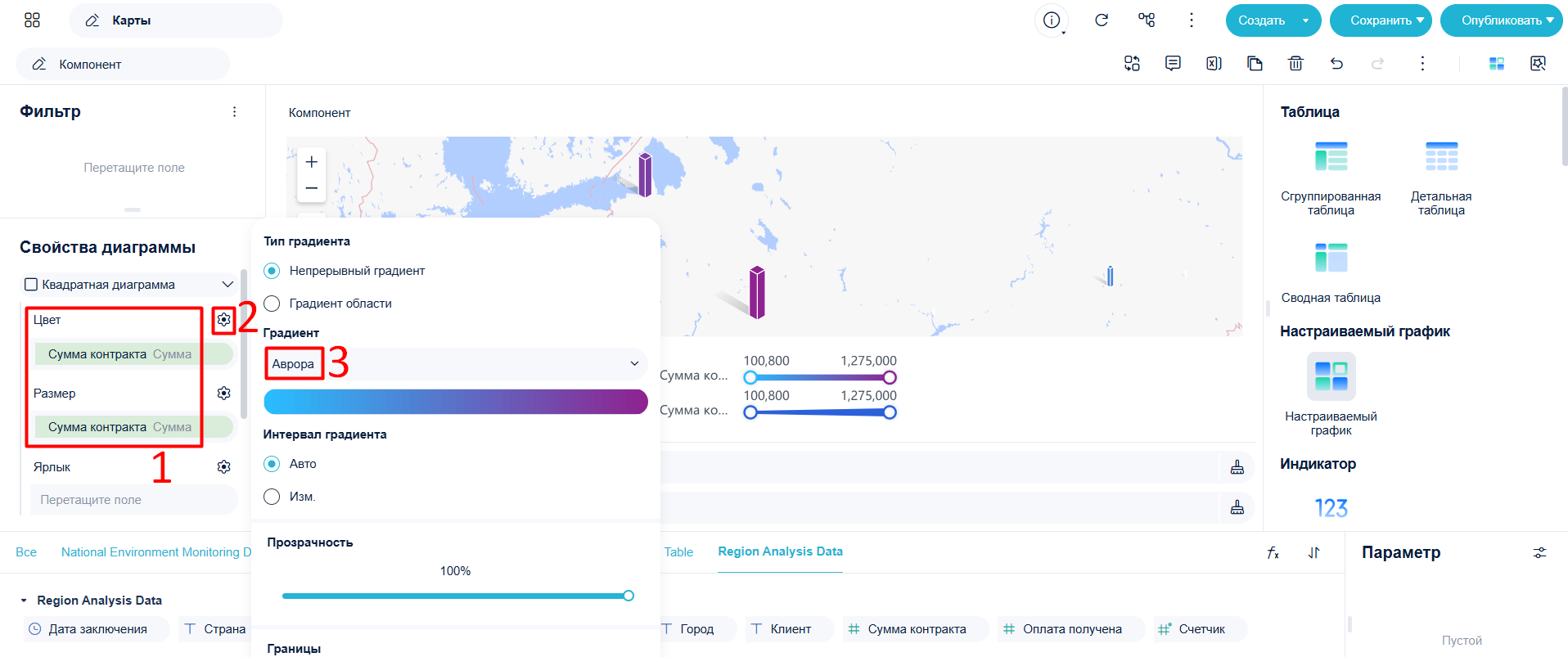This screenshot has width=1568, height=657.
Task: Open the Аврора gradient dropdown
Action: 456,364
